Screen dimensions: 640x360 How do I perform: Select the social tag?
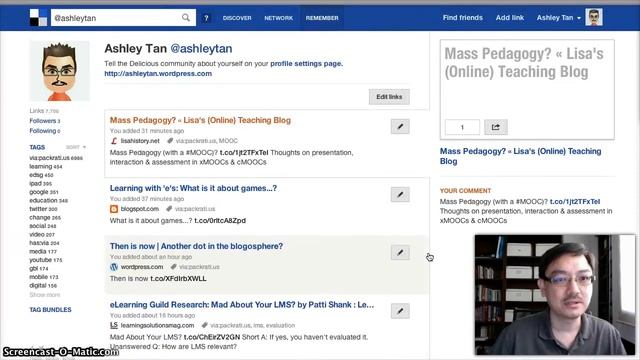[x=42, y=226]
